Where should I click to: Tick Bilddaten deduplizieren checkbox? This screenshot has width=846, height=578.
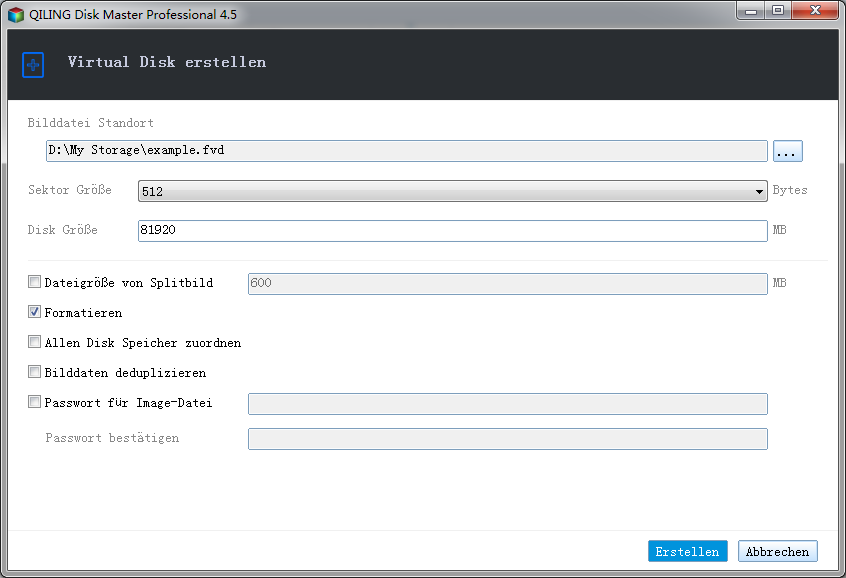(35, 372)
